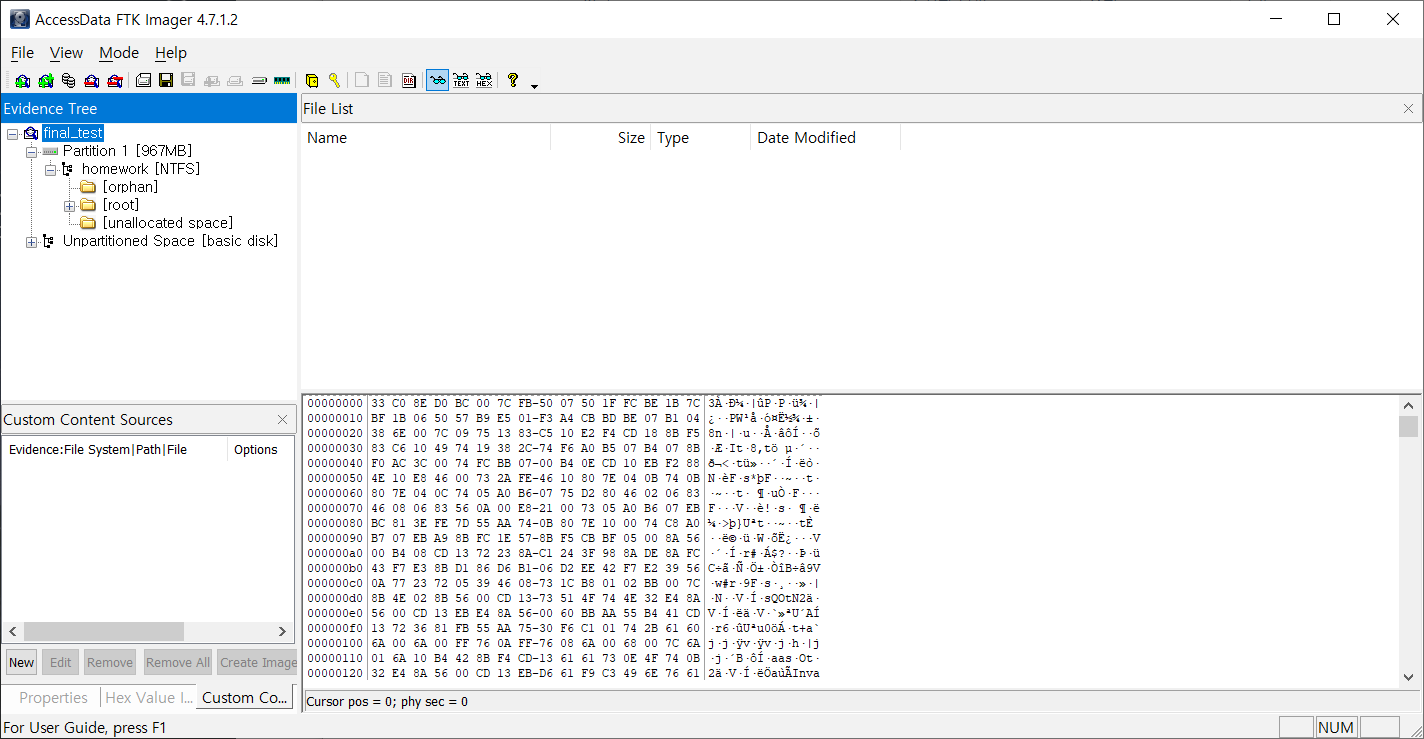
Task: Open the toolbar options dropdown arrow
Action: 534,85
